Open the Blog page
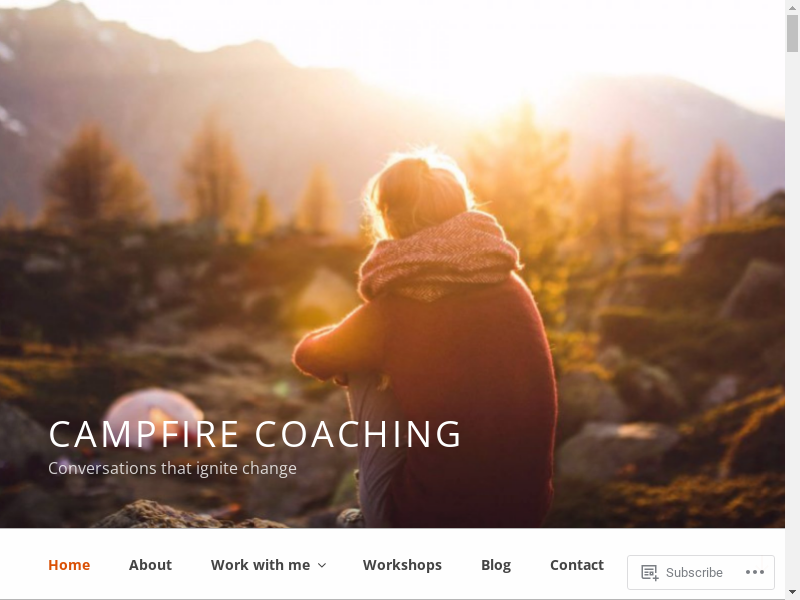The height and width of the screenshot is (600, 800). coord(496,565)
